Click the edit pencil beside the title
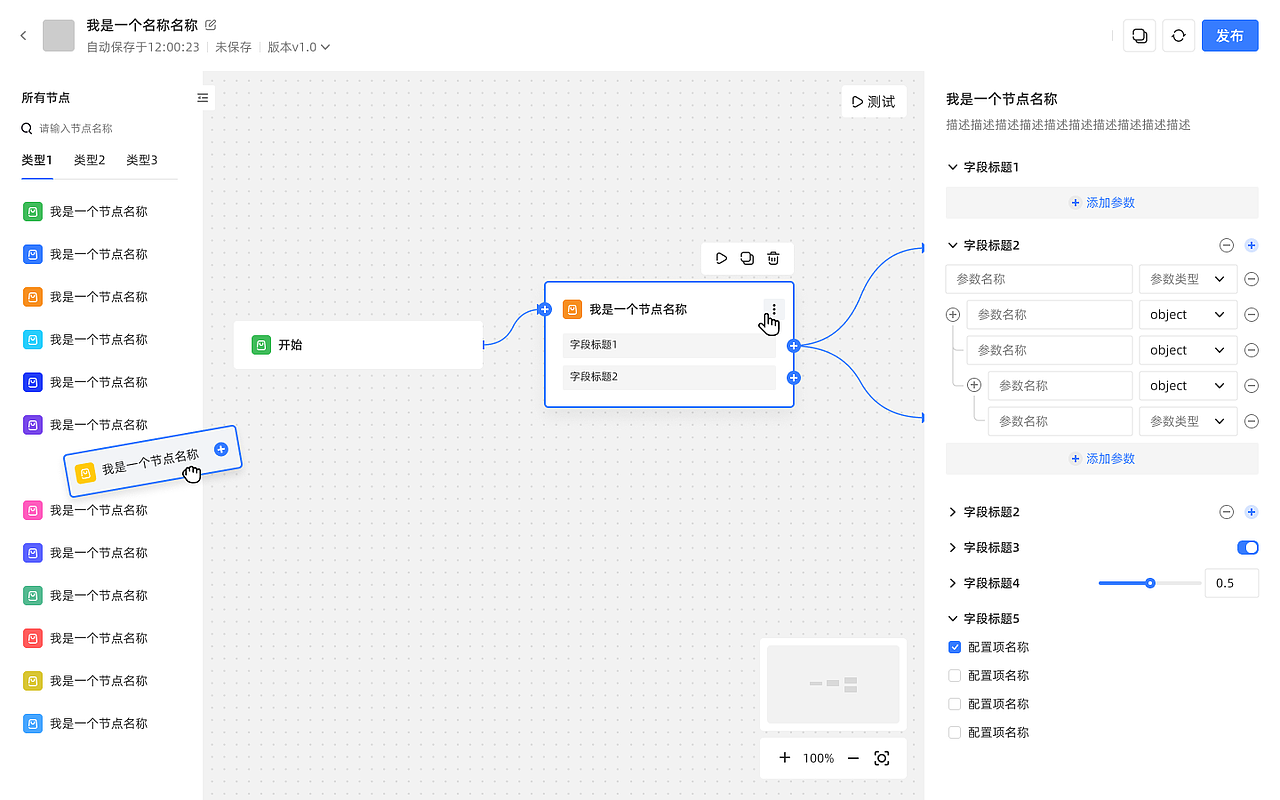The image size is (1280, 800). click(x=210, y=25)
